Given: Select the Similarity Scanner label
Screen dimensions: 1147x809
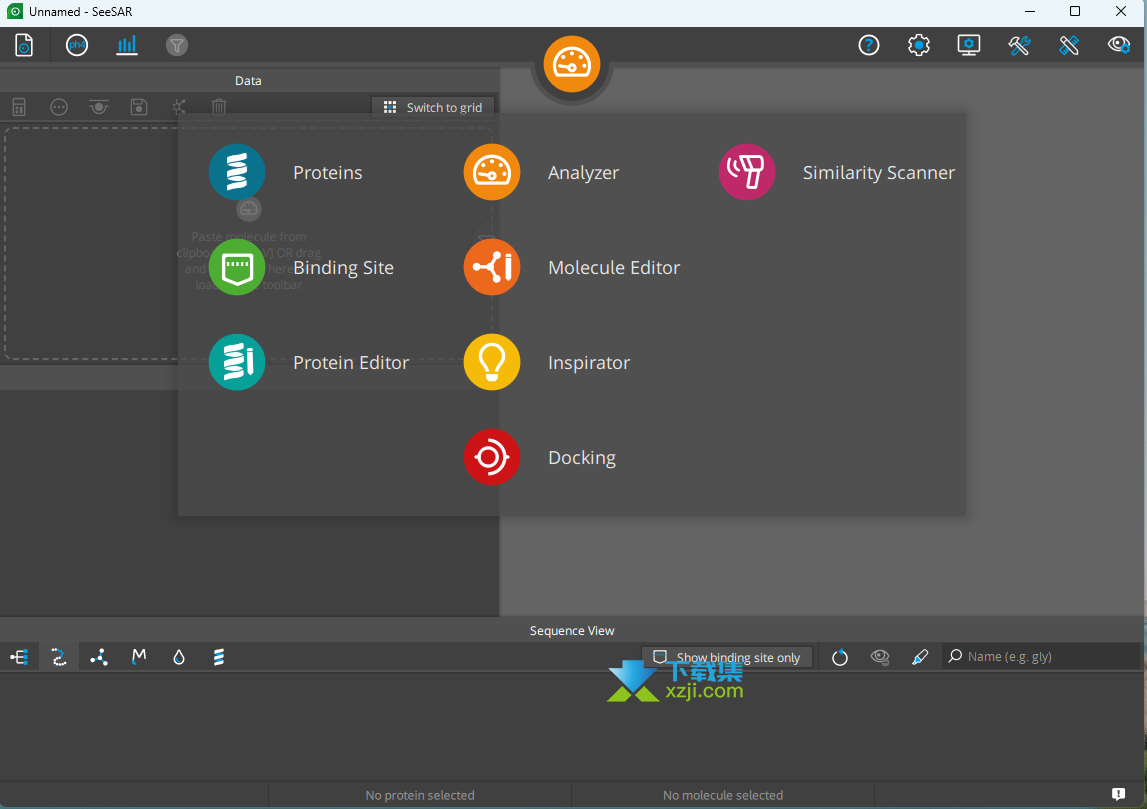Looking at the screenshot, I should click(879, 173).
